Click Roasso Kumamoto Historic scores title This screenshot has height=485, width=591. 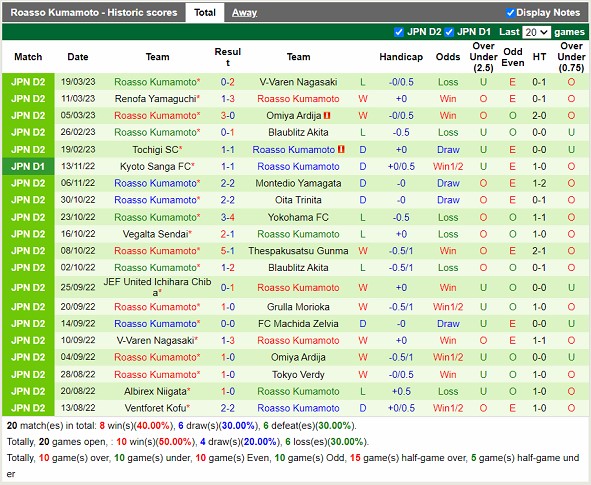point(94,13)
